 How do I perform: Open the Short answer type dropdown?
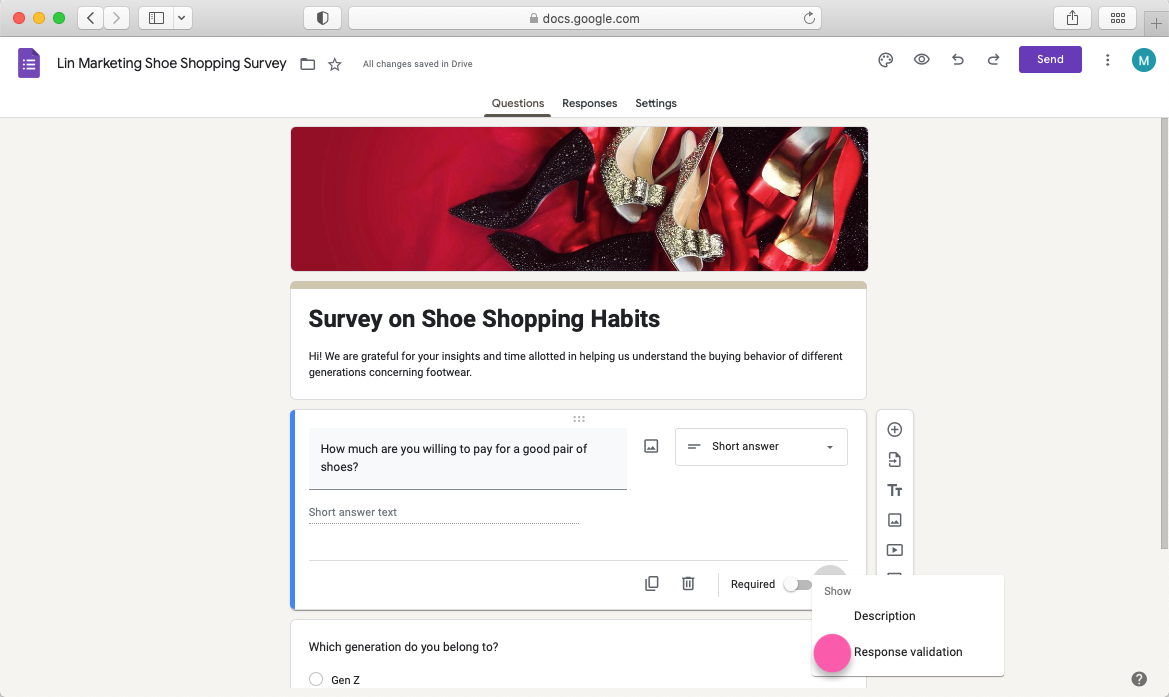[x=761, y=447]
